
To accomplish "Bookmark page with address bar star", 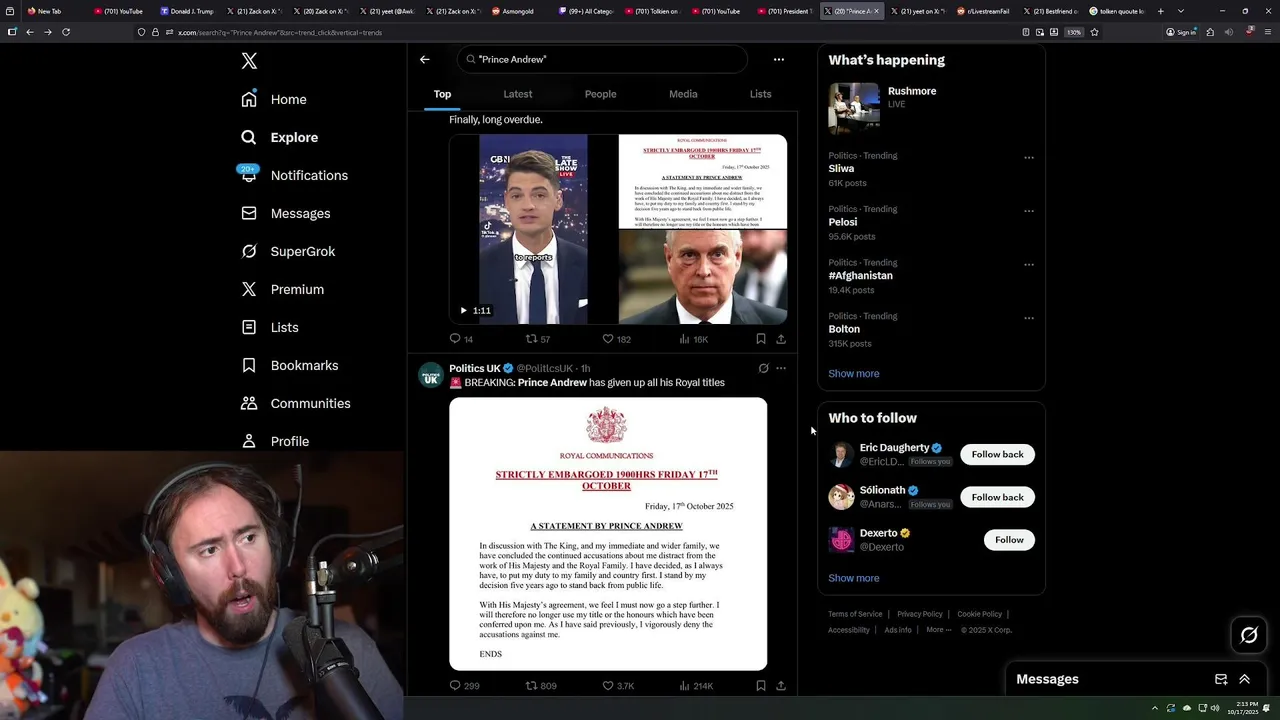I will 1094,32.
